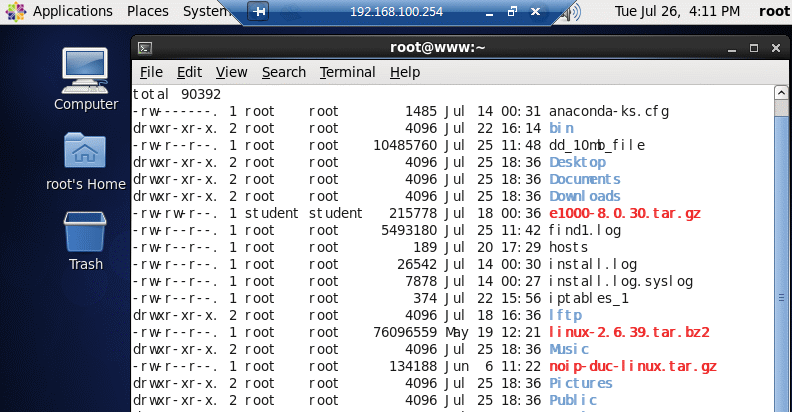The height and width of the screenshot is (412, 792).
Task: Open the Terminal menu in menu bar
Action: 347,72
